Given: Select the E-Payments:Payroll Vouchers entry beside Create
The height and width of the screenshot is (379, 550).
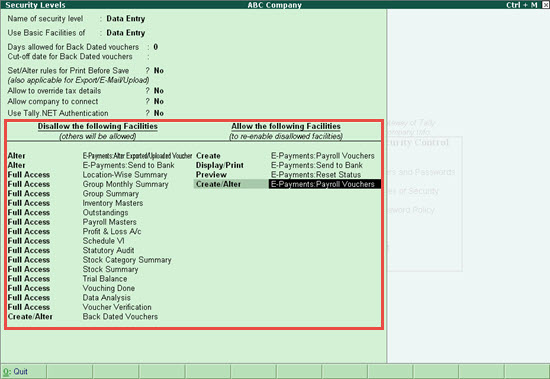Looking at the screenshot, I should 323,156.
